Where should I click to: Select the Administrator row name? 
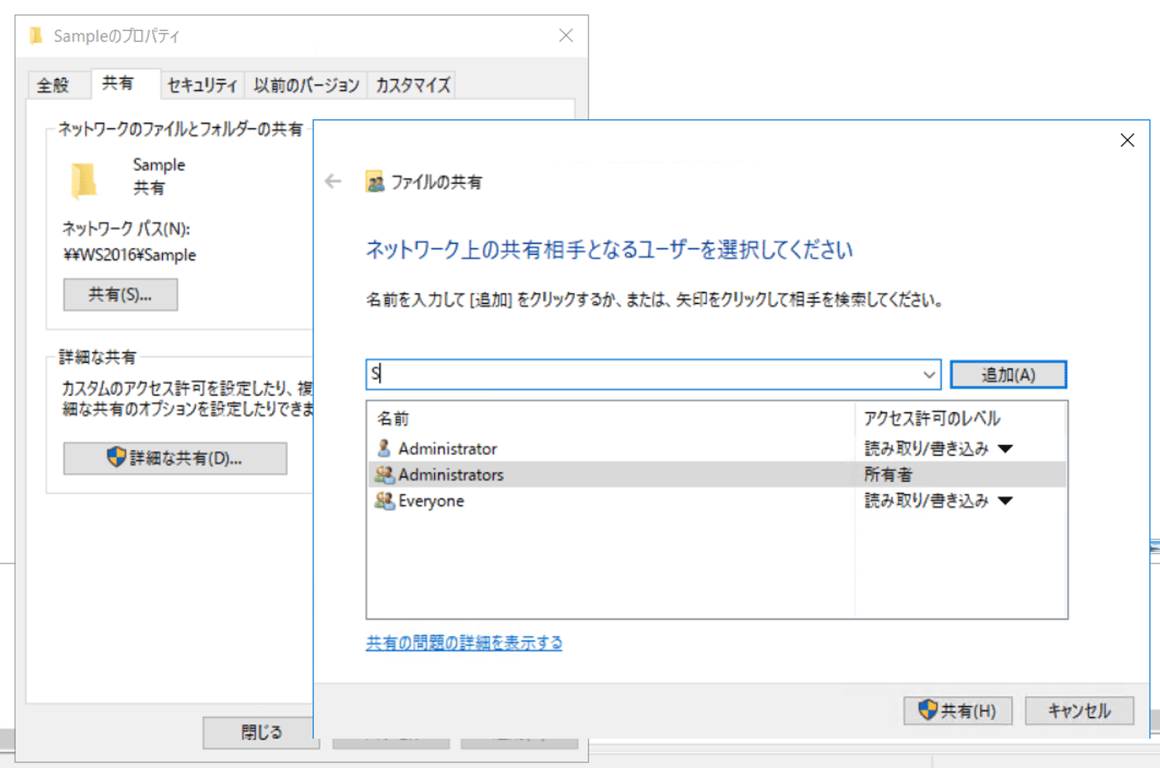(x=448, y=448)
